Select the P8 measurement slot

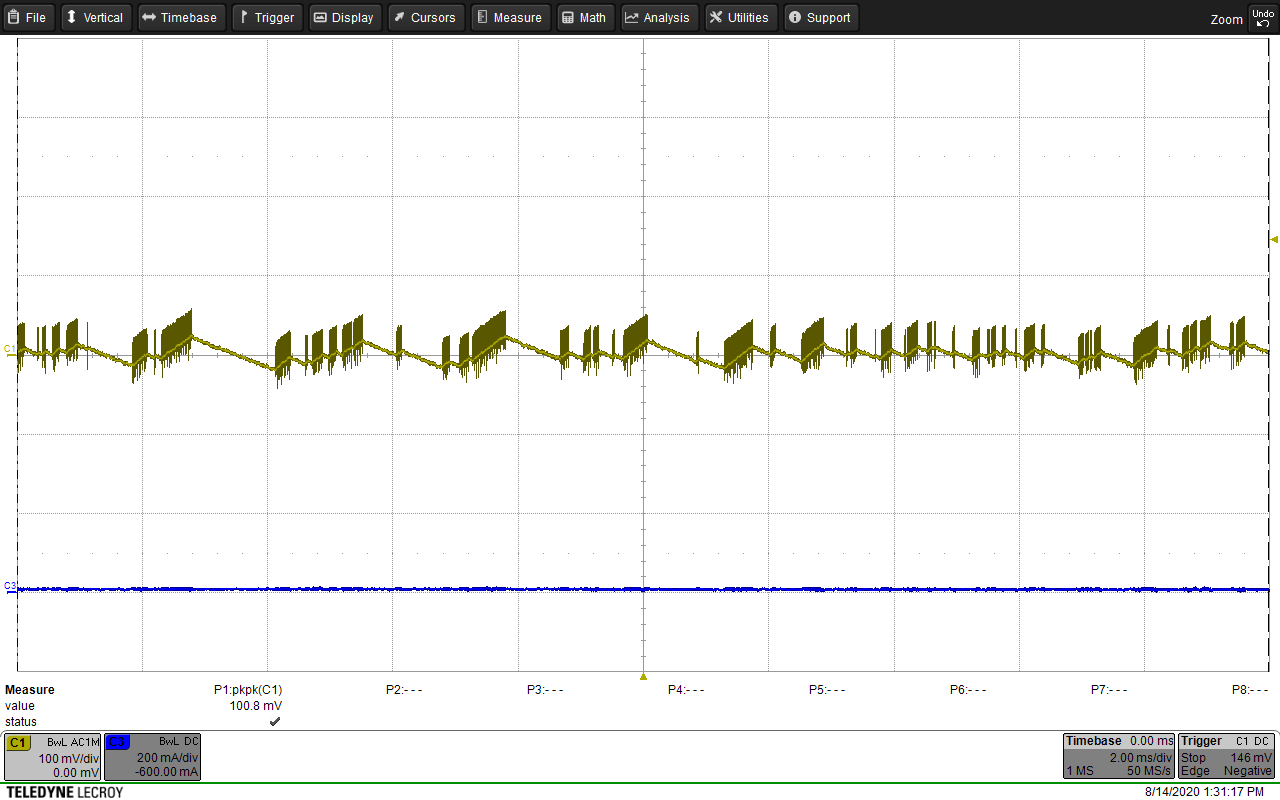[1250, 690]
